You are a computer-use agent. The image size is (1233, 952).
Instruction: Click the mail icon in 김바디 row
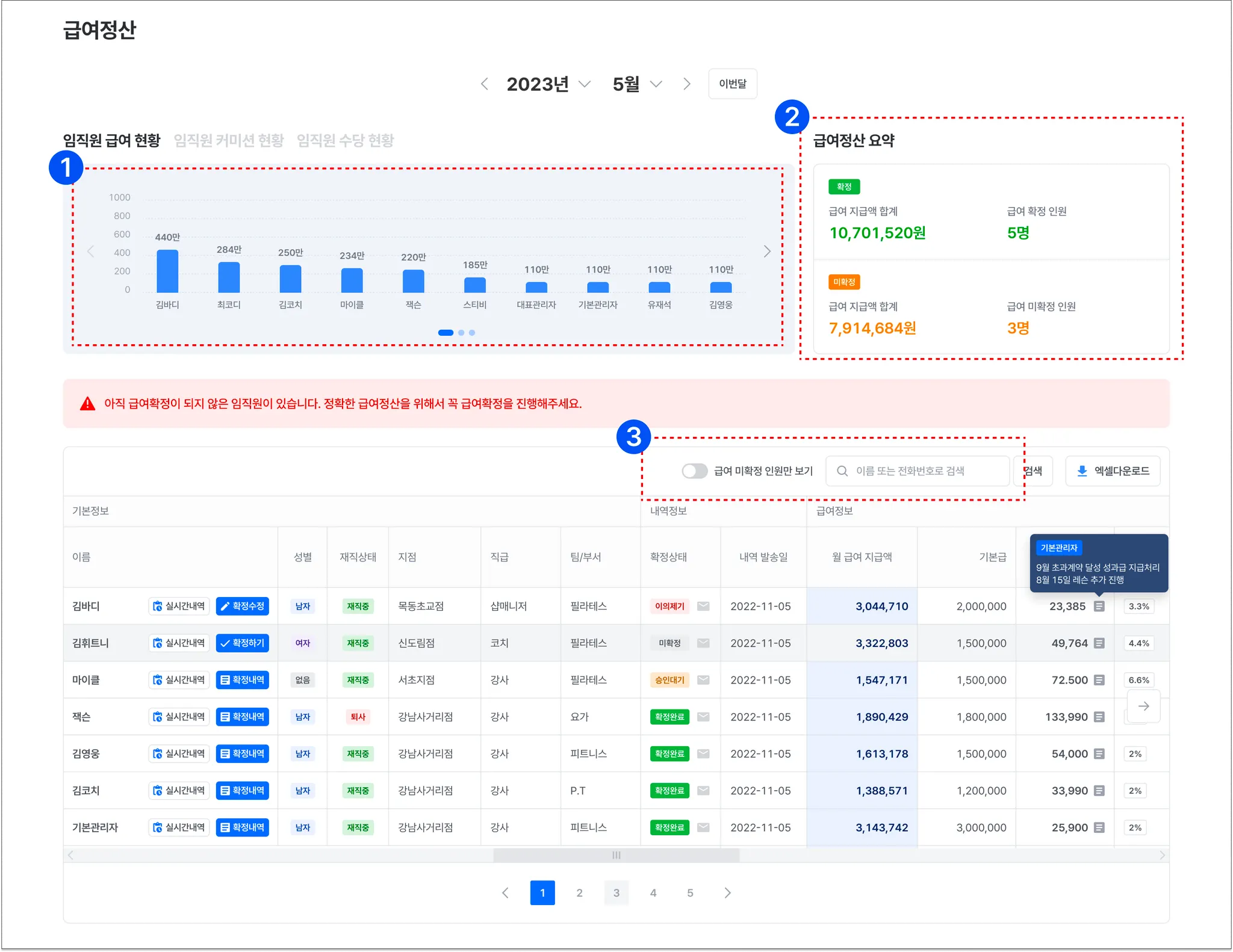[x=703, y=606]
